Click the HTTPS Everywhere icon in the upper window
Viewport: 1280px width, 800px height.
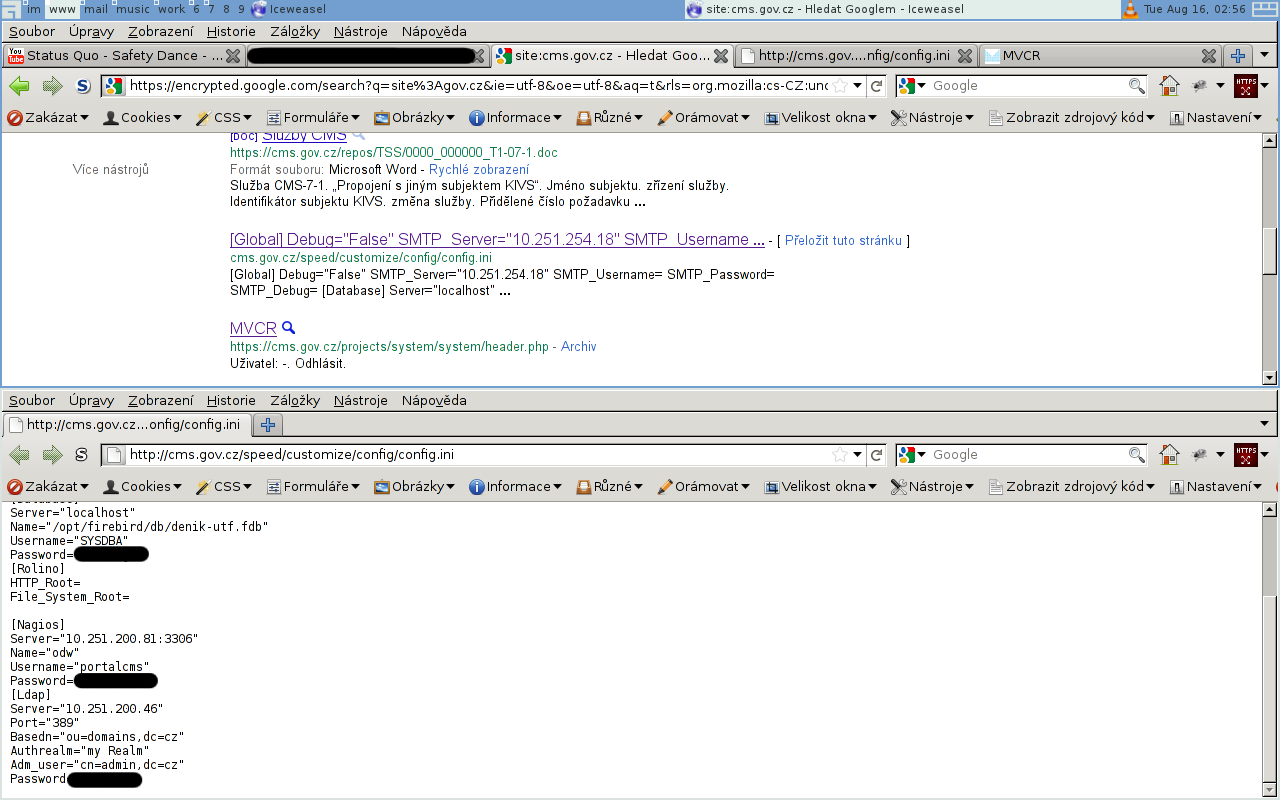[x=1245, y=86]
